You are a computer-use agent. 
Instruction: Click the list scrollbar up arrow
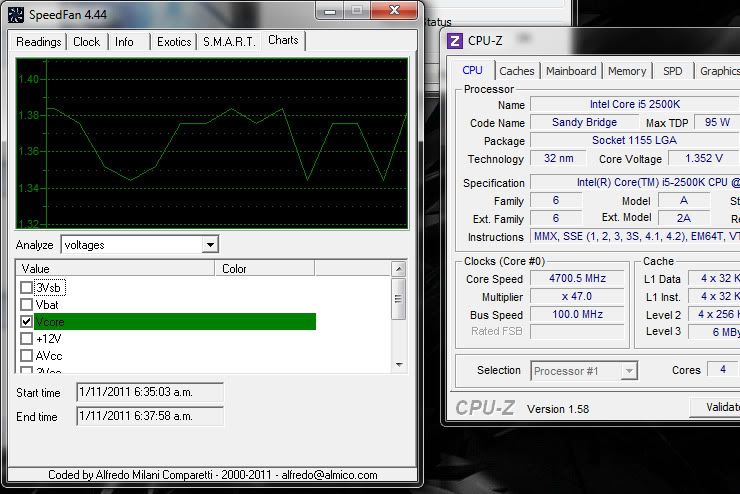pos(399,269)
